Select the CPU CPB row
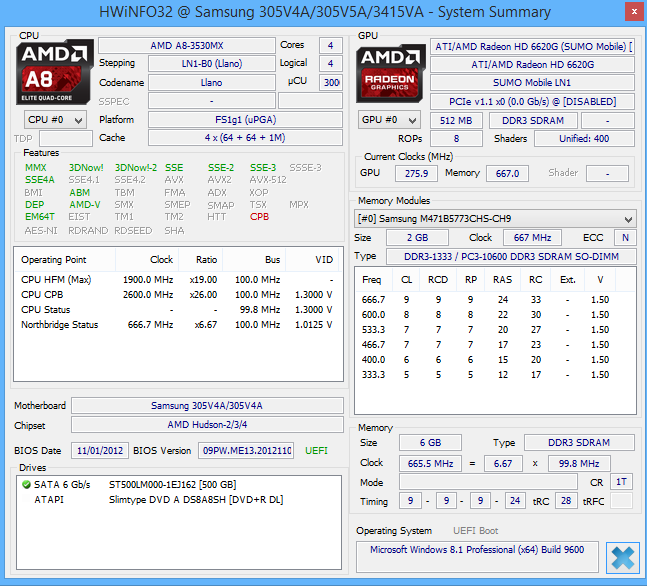The height and width of the screenshot is (586, 647). point(177,295)
